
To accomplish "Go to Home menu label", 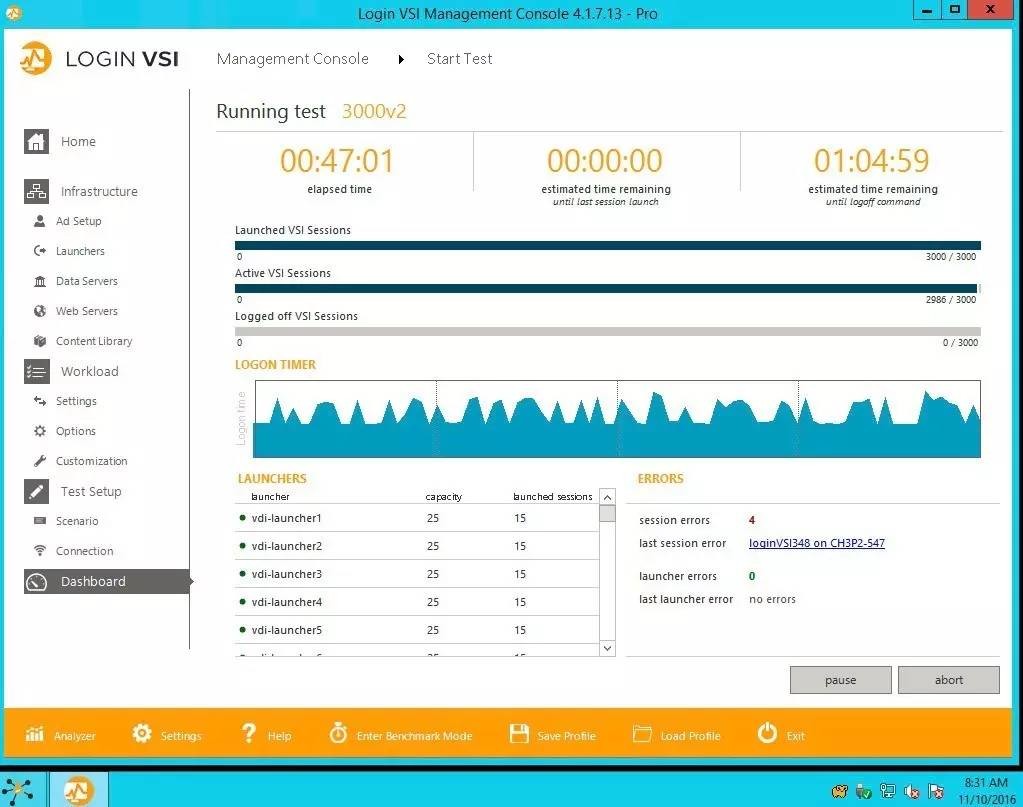I will (78, 142).
